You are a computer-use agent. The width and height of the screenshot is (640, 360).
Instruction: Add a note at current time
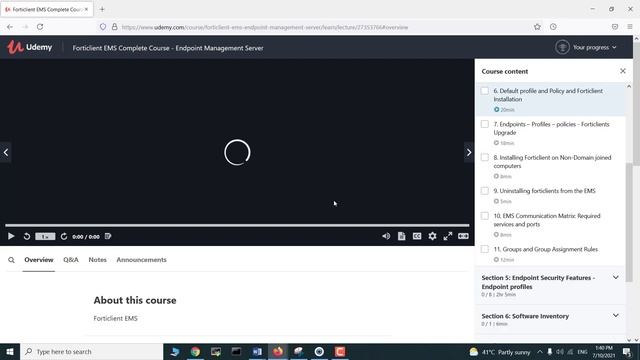(x=108, y=236)
